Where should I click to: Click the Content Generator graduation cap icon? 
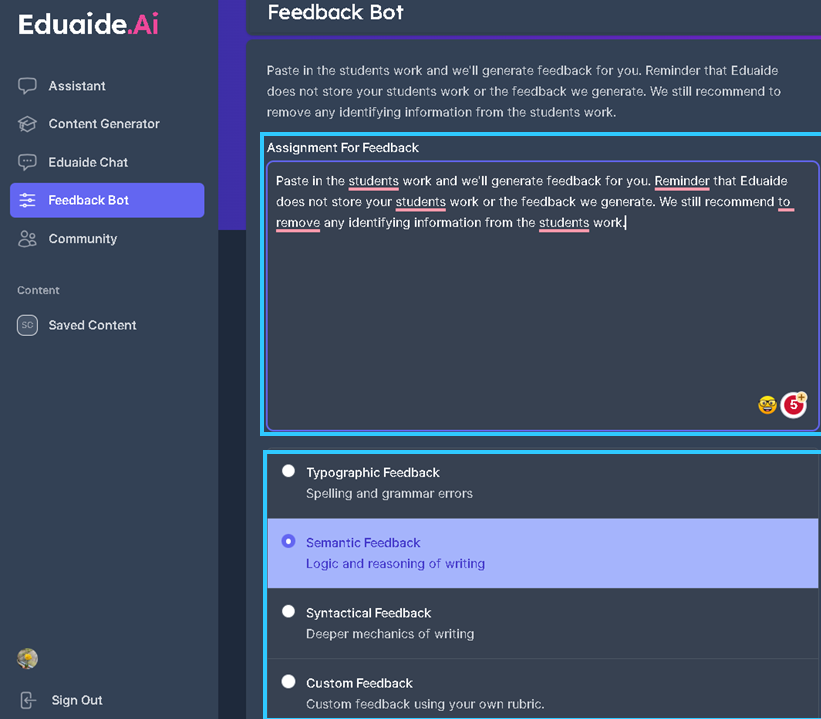click(27, 124)
